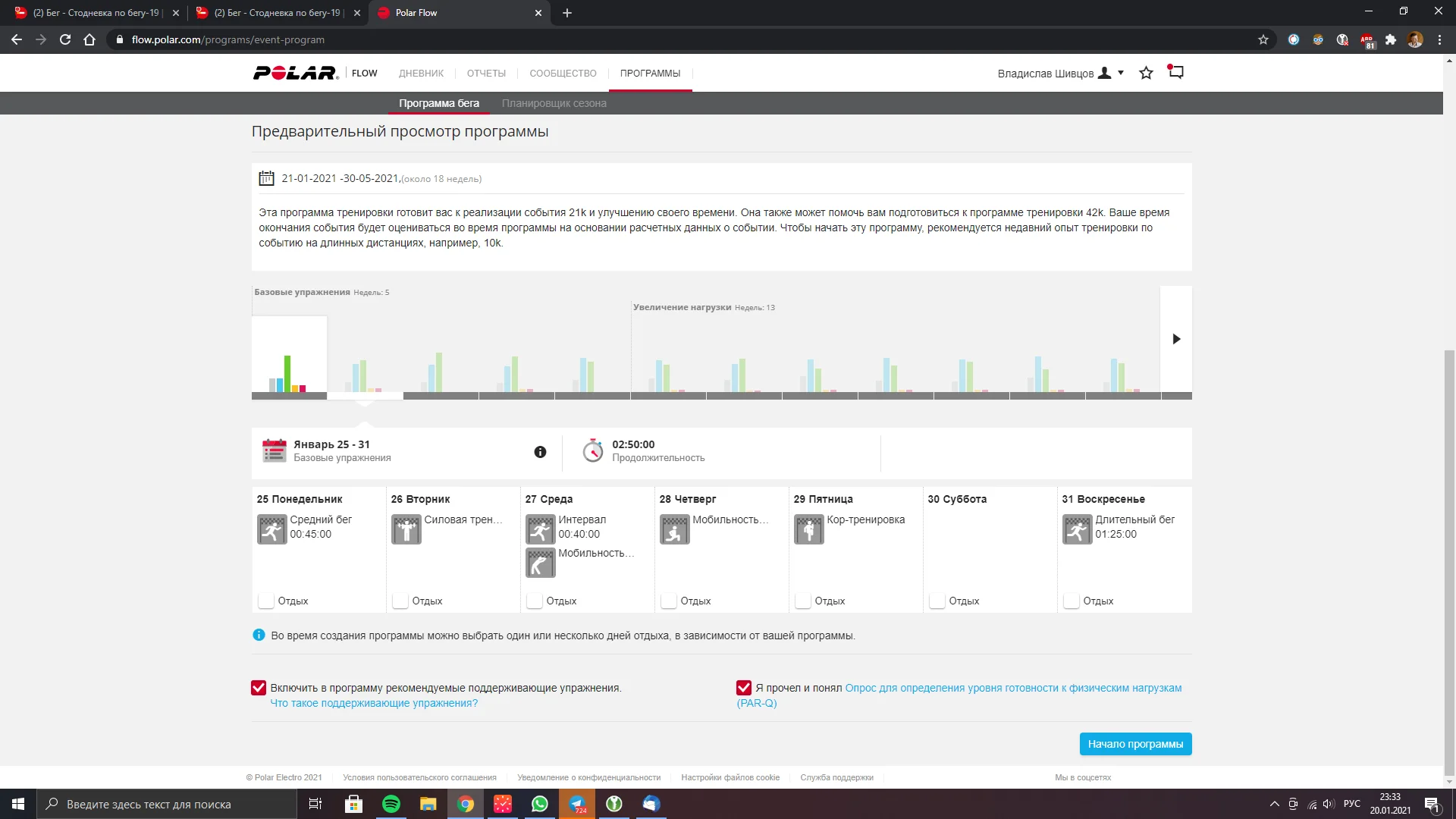Mark Monday 25 as Отдых rest day
Viewport: 1456px width, 819px height.
coord(266,601)
